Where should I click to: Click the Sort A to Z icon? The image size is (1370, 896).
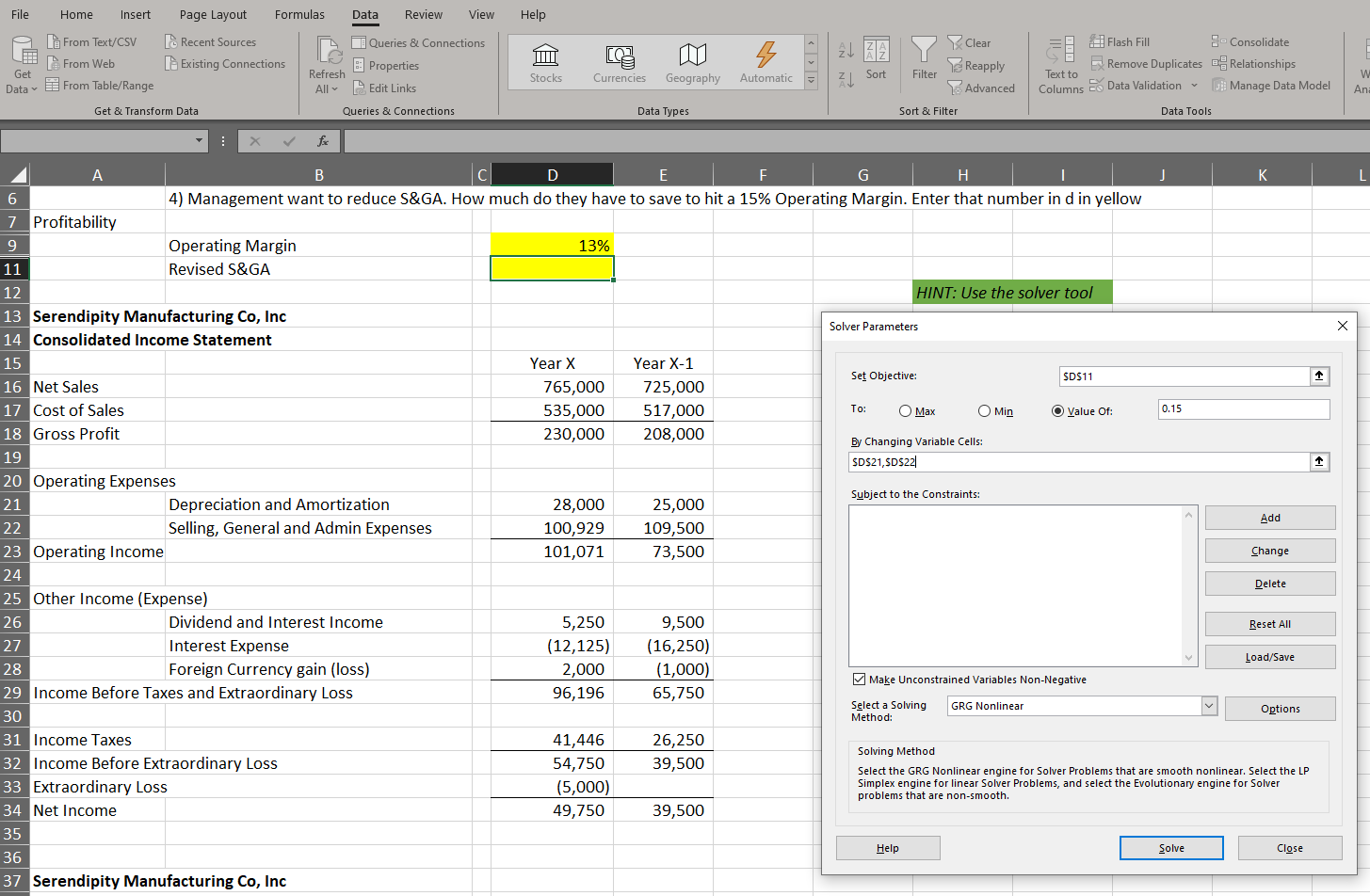click(x=846, y=49)
